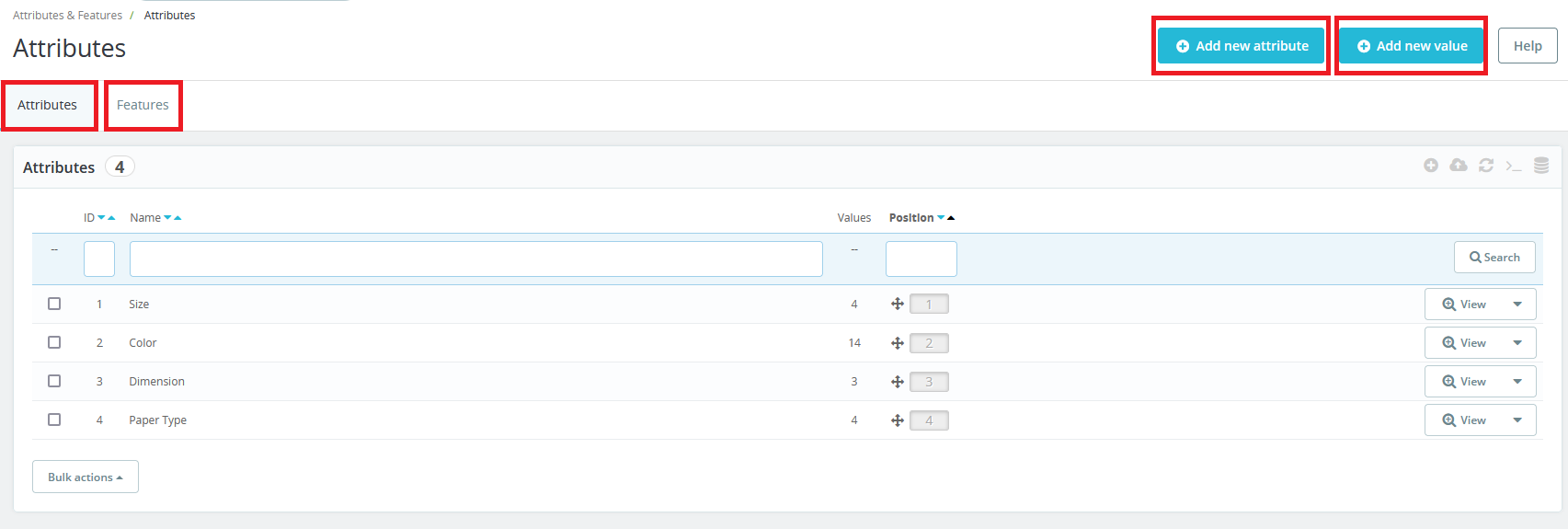Sort ID column descending with down arrow

coord(101,218)
